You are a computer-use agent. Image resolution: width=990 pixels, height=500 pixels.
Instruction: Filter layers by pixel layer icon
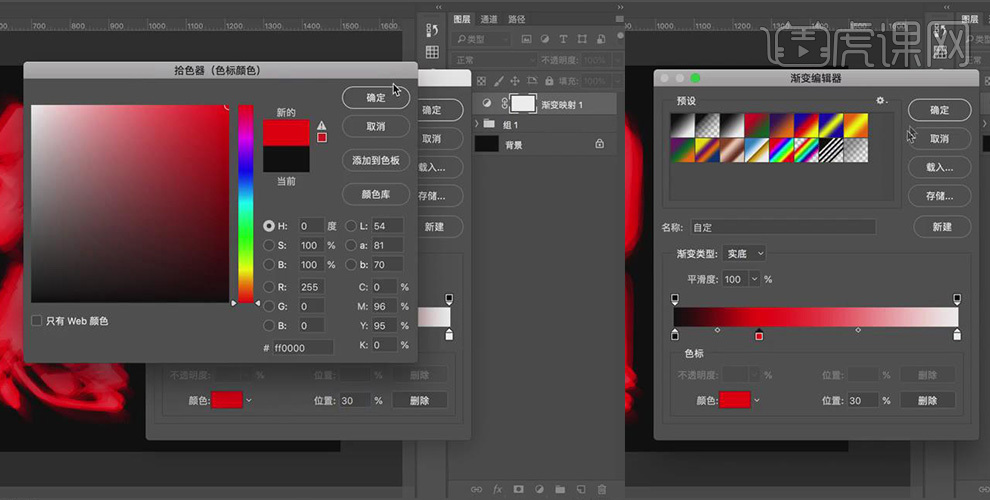pos(526,39)
